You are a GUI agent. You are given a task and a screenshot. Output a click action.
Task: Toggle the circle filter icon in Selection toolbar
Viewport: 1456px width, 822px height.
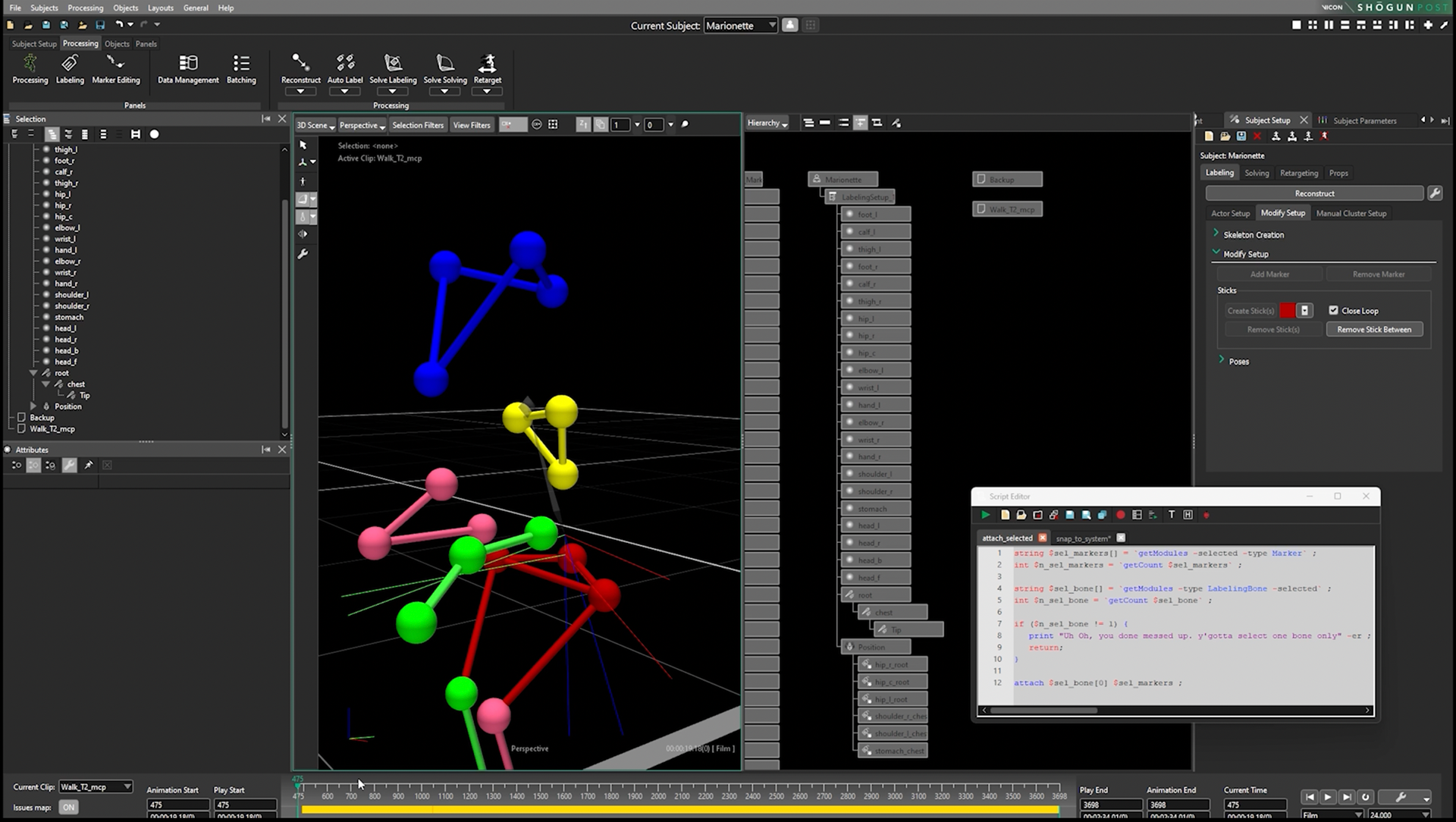click(x=154, y=134)
